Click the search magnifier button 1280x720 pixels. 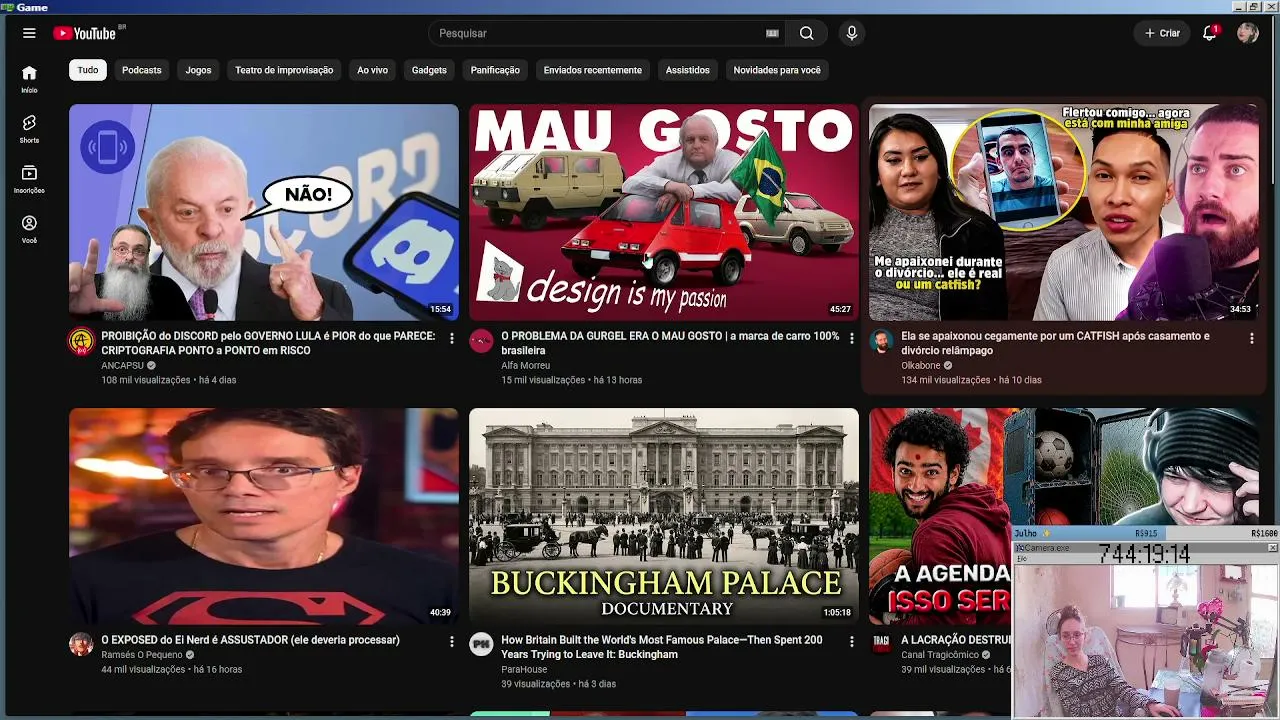806,33
